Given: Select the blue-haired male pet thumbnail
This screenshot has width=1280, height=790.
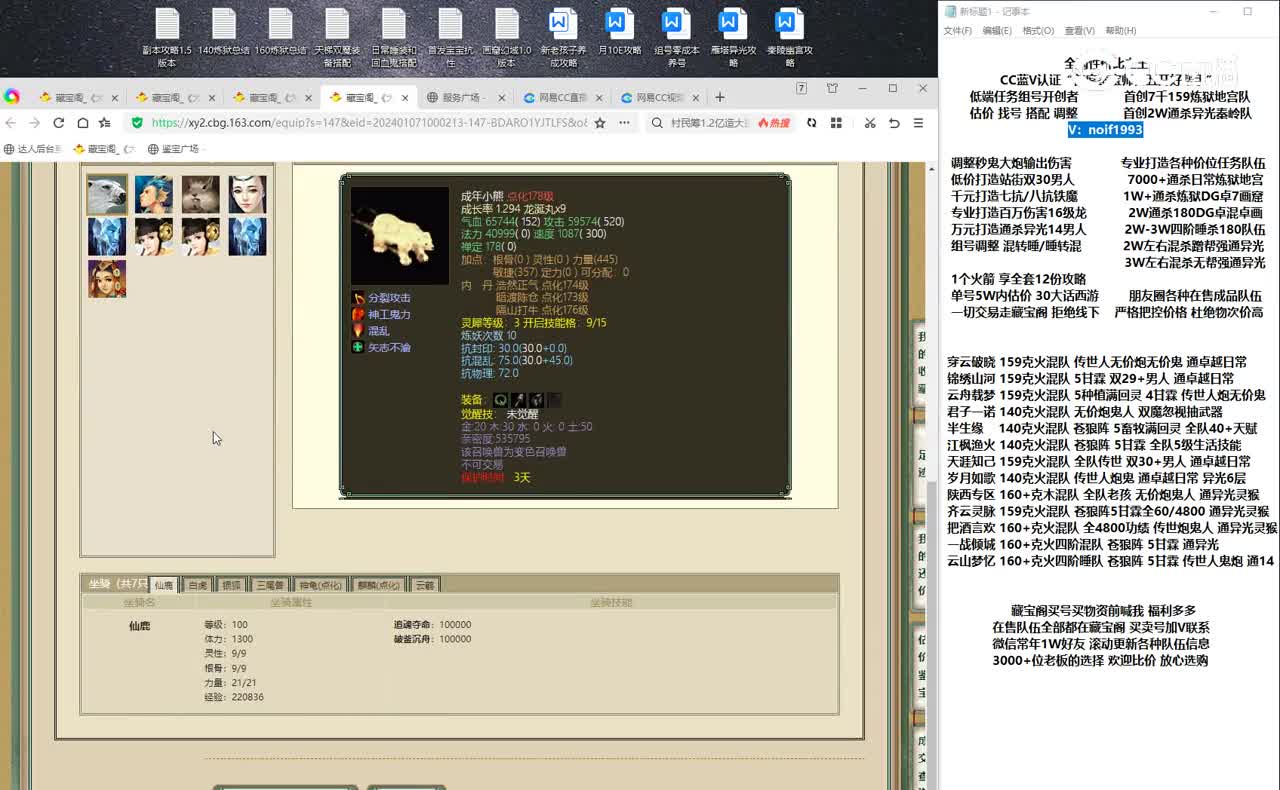Looking at the screenshot, I should click(x=154, y=195).
